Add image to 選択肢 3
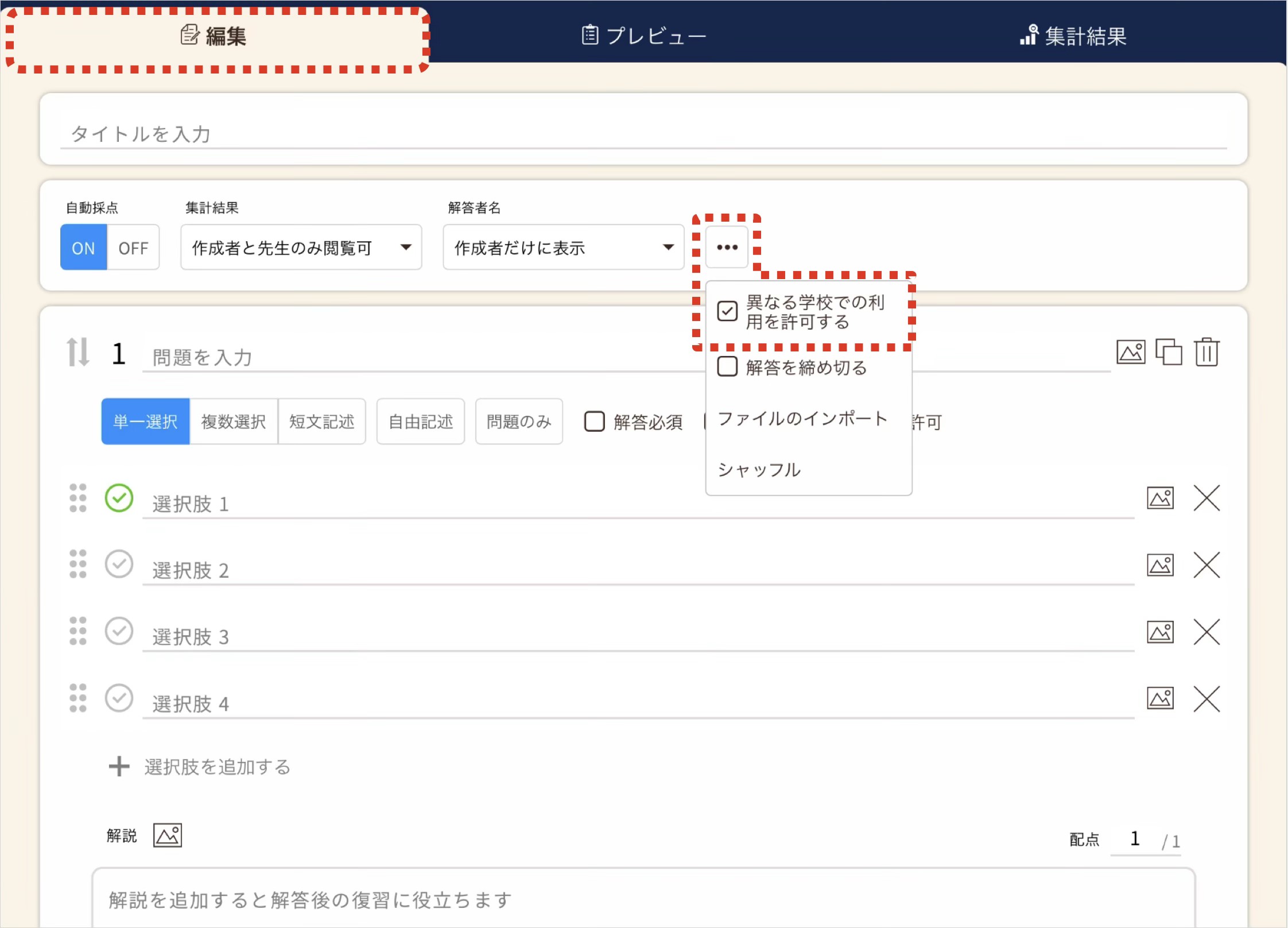Image resolution: width=1288 pixels, height=928 pixels. click(x=1161, y=632)
